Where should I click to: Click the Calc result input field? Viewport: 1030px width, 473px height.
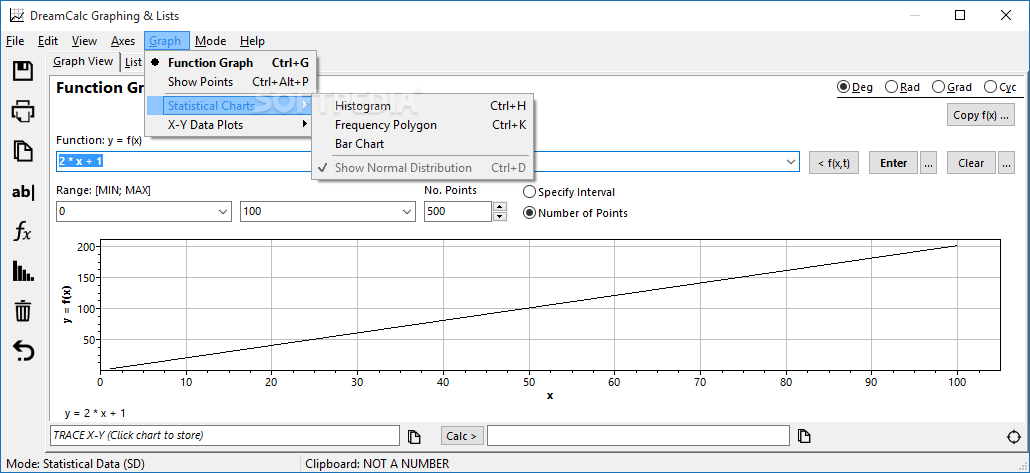tap(638, 436)
